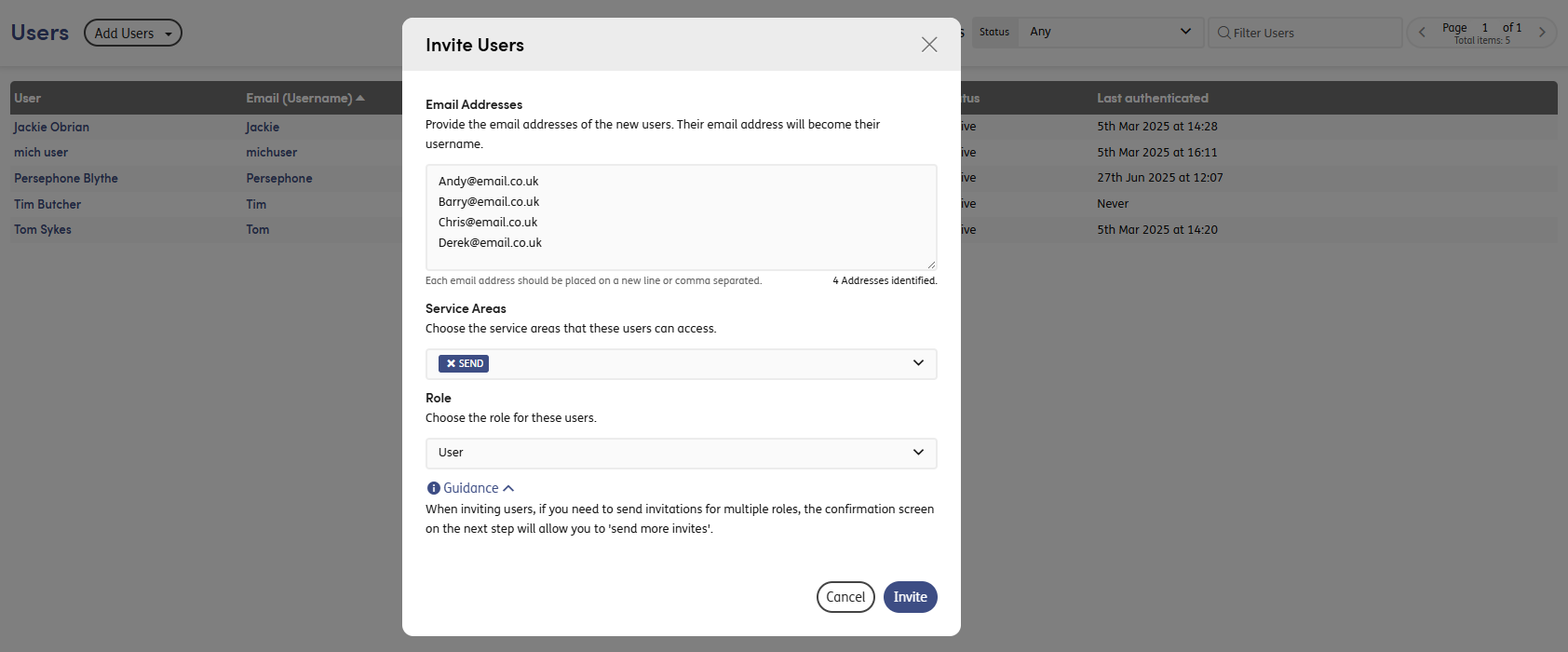1568x652 pixels.
Task: Open the Add Users dropdown button
Action: [x=133, y=34]
